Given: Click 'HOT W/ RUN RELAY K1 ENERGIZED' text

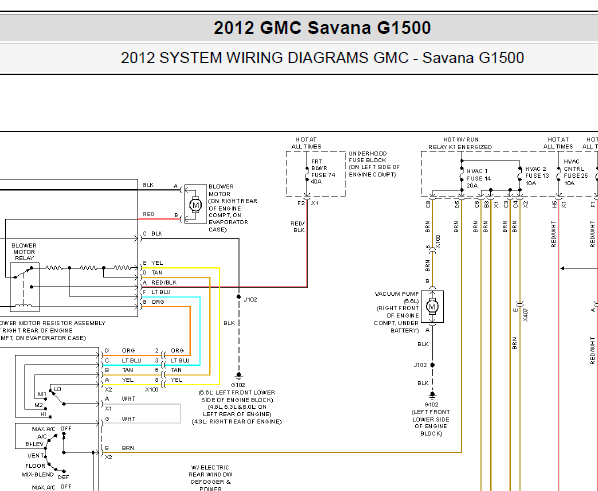Looking at the screenshot, I should tap(460, 143).
